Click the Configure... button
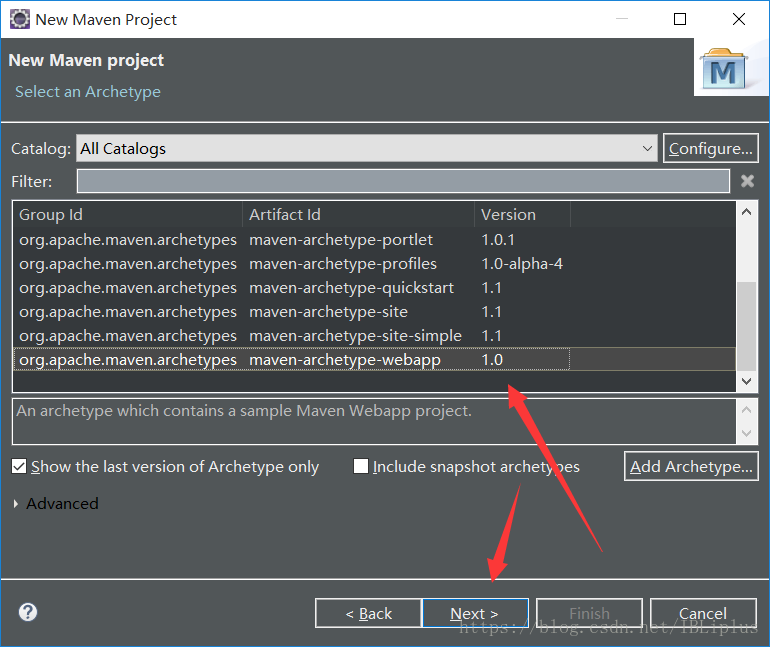 (x=711, y=148)
